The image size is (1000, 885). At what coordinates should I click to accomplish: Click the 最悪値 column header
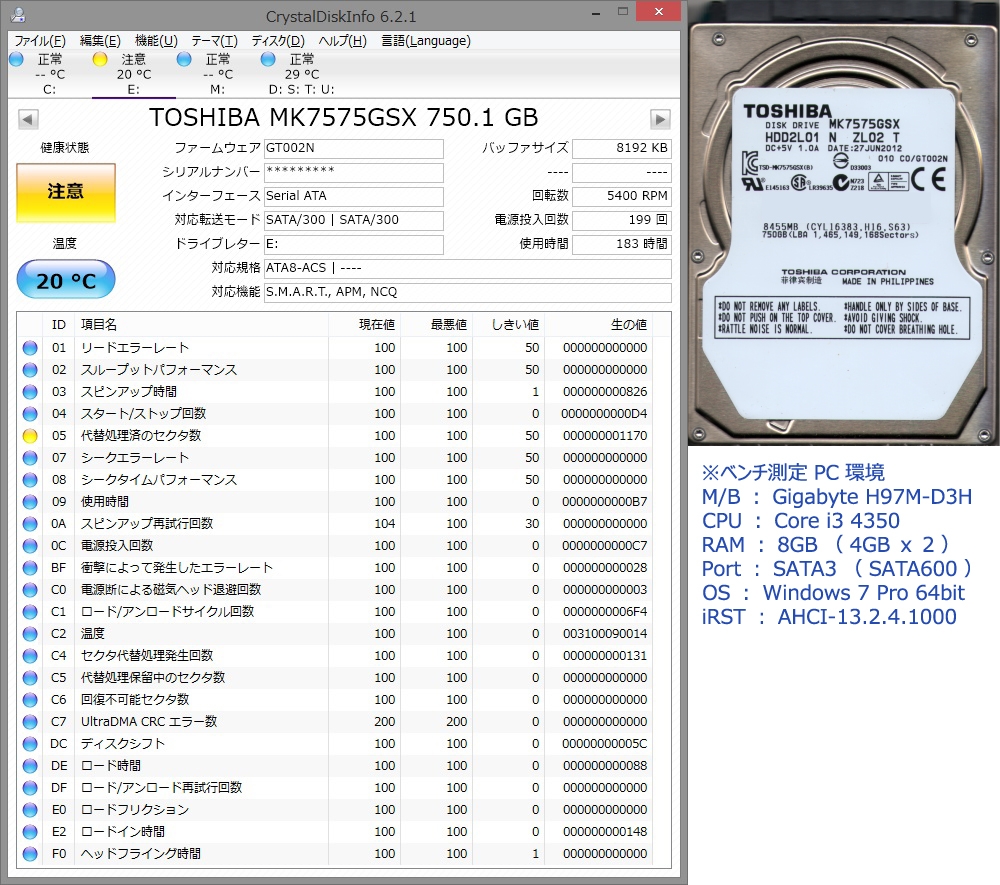pyautogui.click(x=437, y=325)
